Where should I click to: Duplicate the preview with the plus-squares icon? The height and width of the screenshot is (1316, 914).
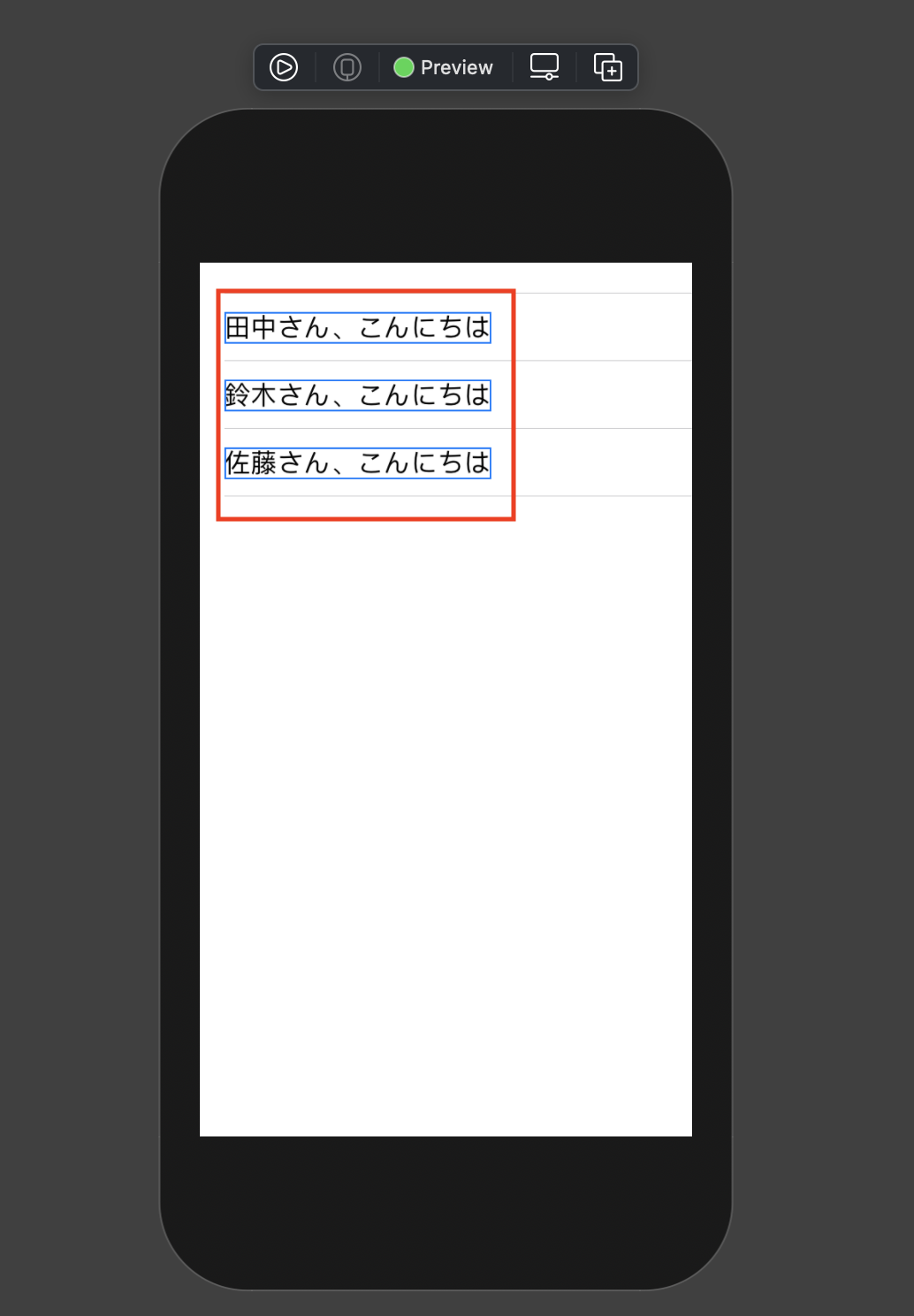pyautogui.click(x=608, y=67)
